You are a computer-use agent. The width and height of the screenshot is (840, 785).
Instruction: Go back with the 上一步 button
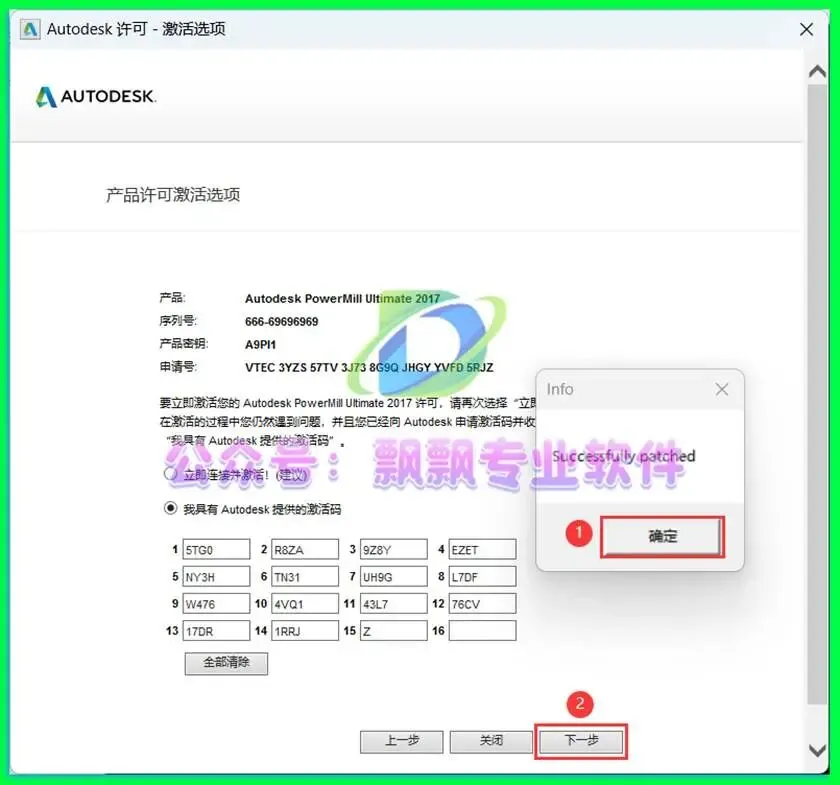click(402, 742)
